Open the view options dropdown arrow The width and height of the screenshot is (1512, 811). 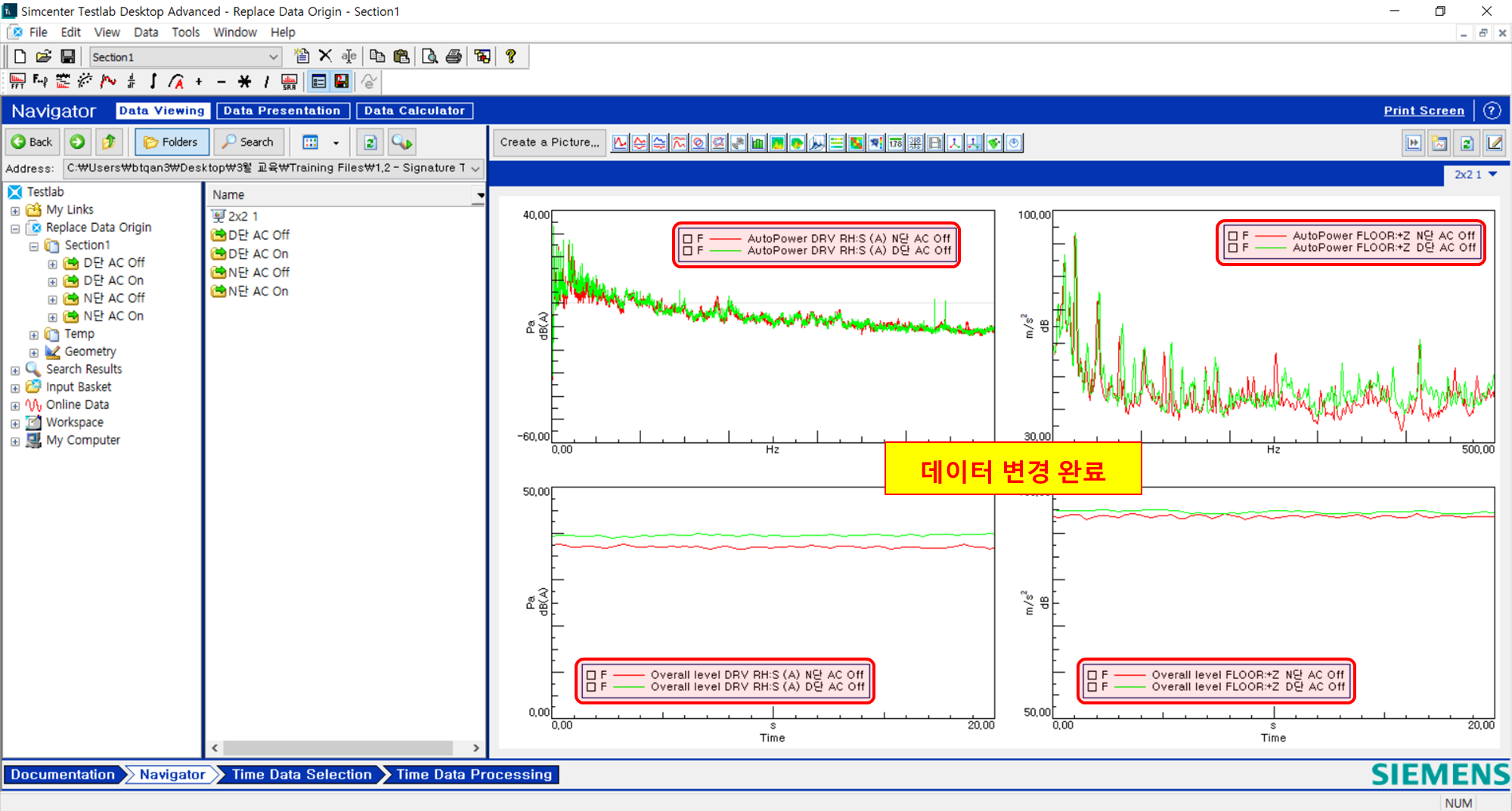tap(336, 143)
